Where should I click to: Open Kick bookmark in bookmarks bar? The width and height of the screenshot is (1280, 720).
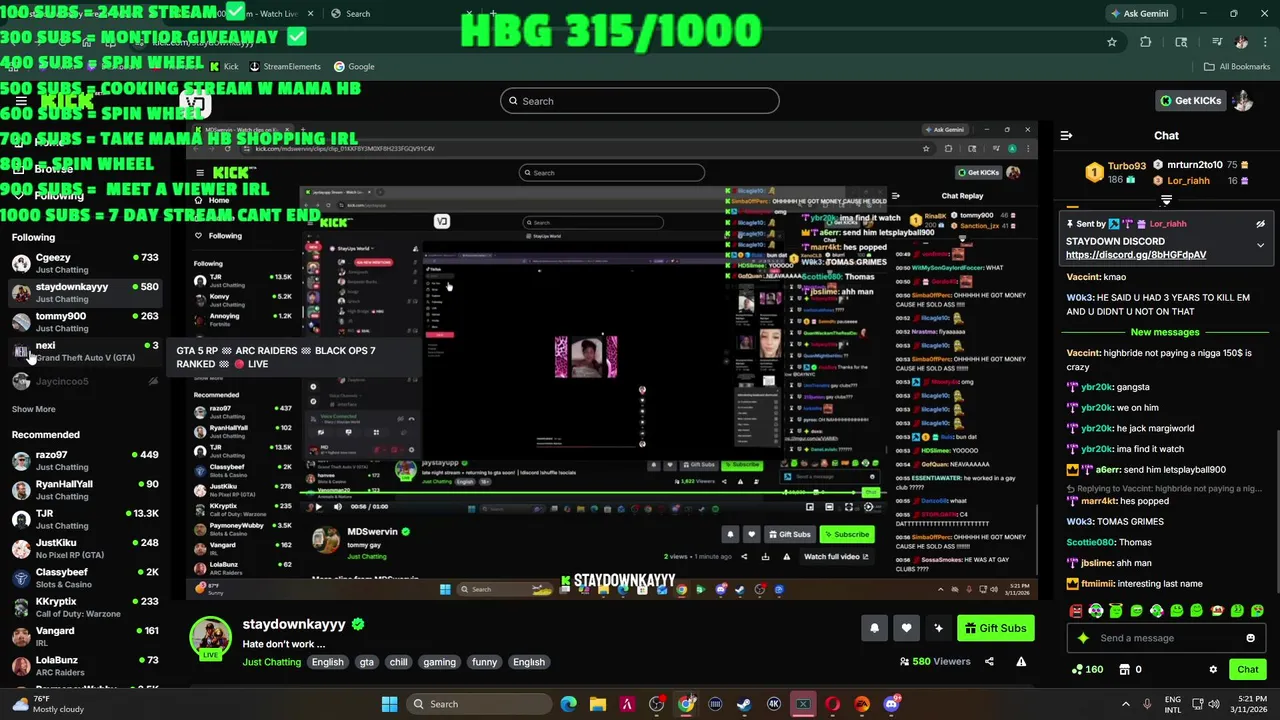click(x=224, y=66)
